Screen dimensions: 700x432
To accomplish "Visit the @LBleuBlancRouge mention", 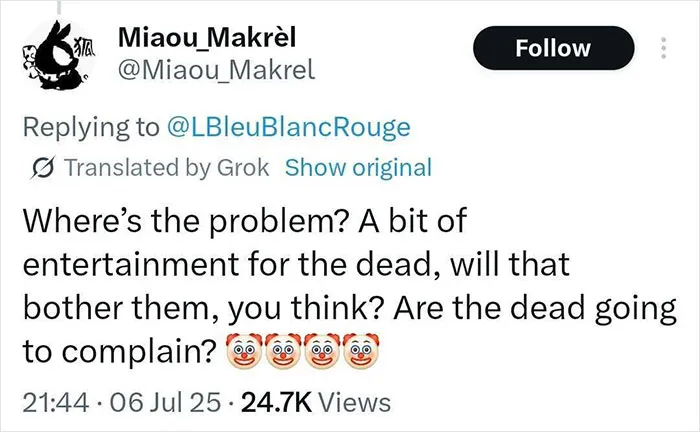I will click(x=289, y=127).
